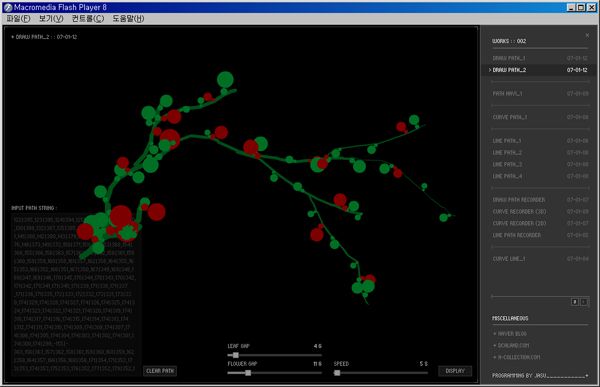
Task: Click the DRAW PATH_2 title label on the canvas
Action: coord(44,37)
